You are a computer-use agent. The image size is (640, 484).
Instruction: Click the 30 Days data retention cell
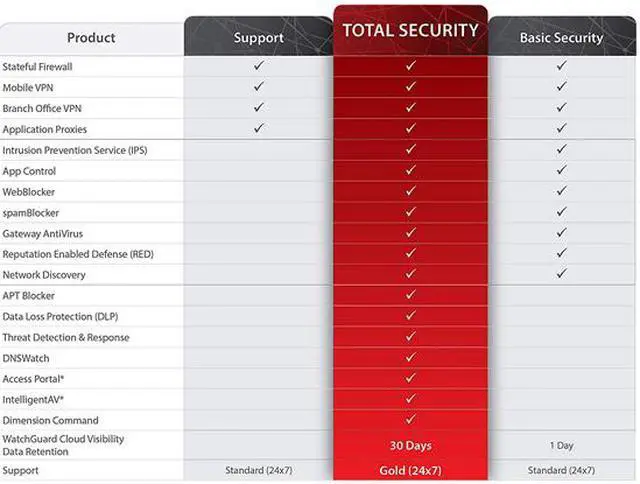click(x=410, y=445)
